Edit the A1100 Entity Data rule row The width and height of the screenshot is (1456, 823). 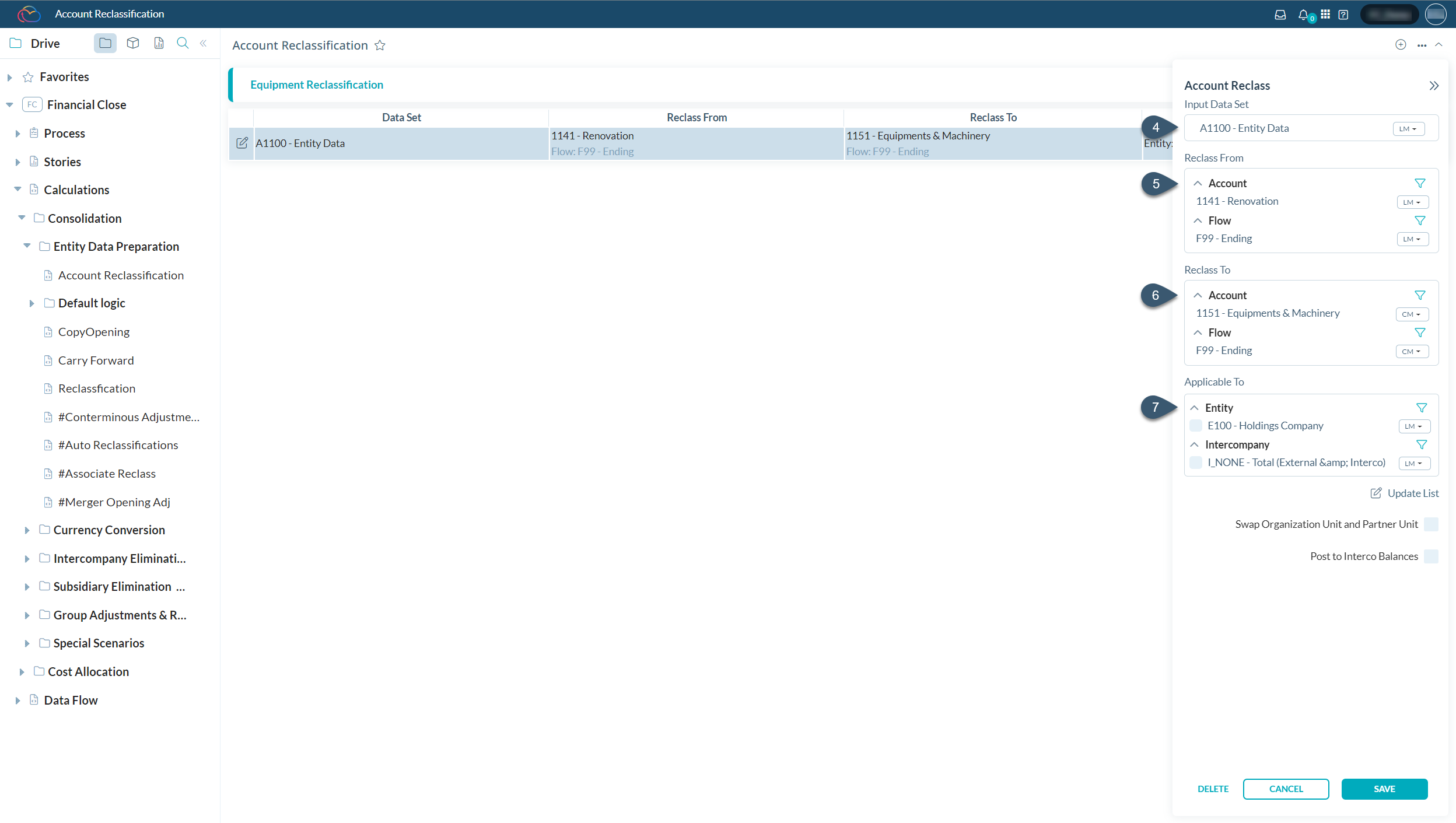click(x=242, y=142)
